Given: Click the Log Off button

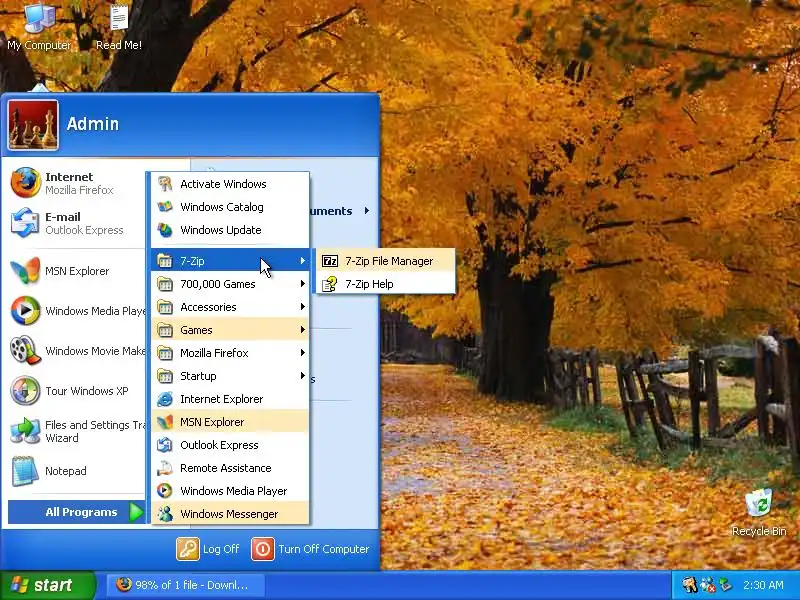Looking at the screenshot, I should [208, 549].
